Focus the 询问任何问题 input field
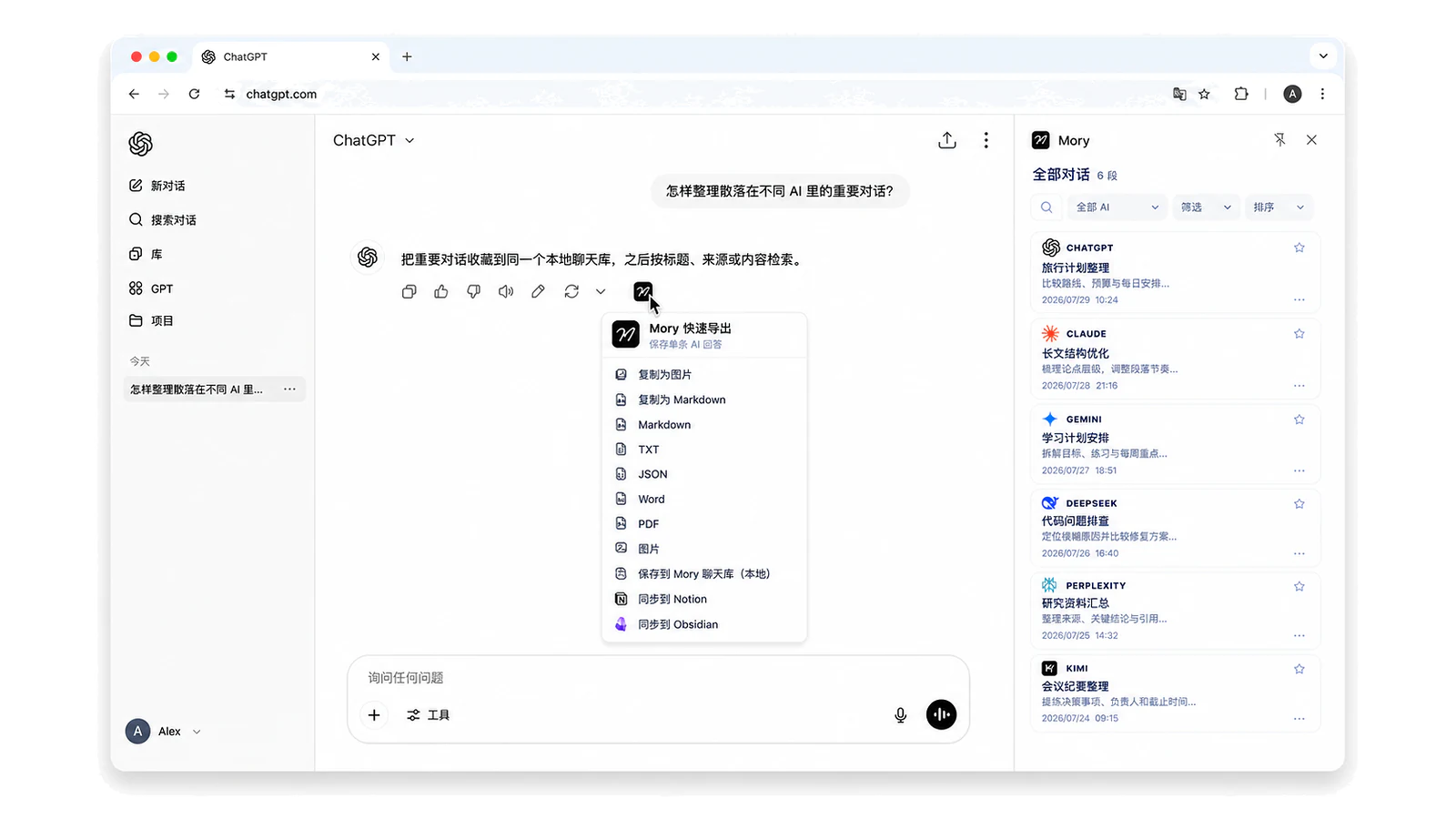Viewport: 1456px width, 819px height. coord(657,678)
